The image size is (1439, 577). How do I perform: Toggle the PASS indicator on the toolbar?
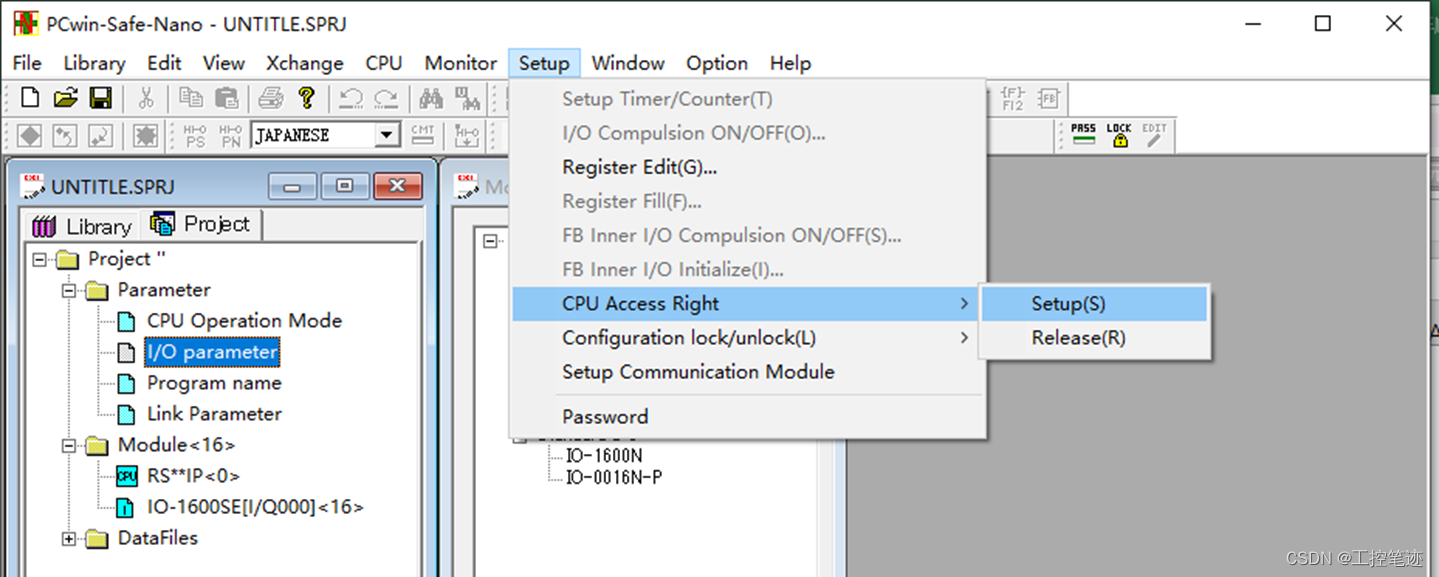click(1083, 135)
